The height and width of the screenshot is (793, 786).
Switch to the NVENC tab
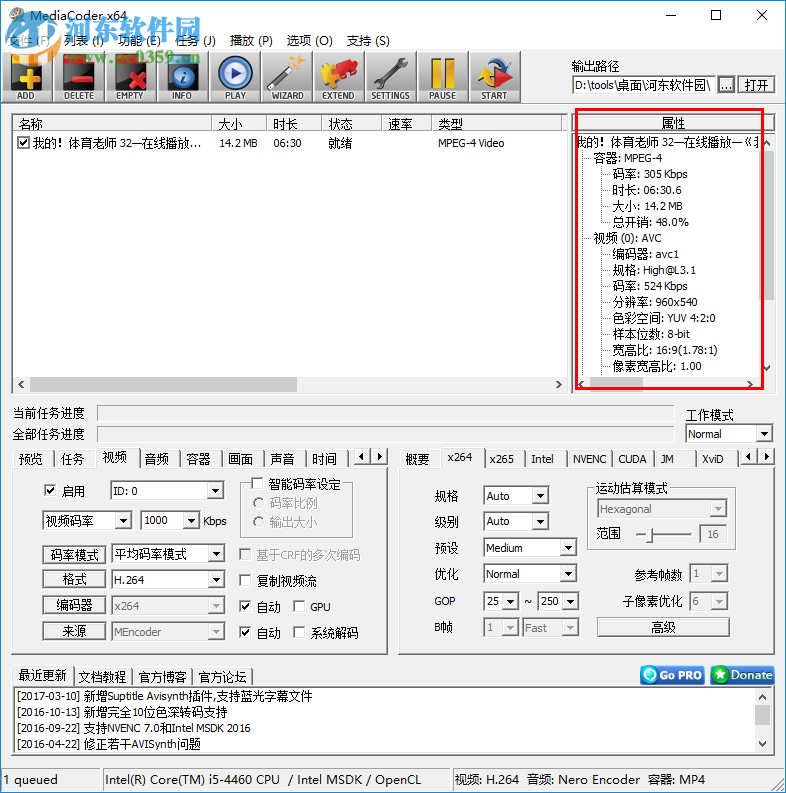pos(589,459)
